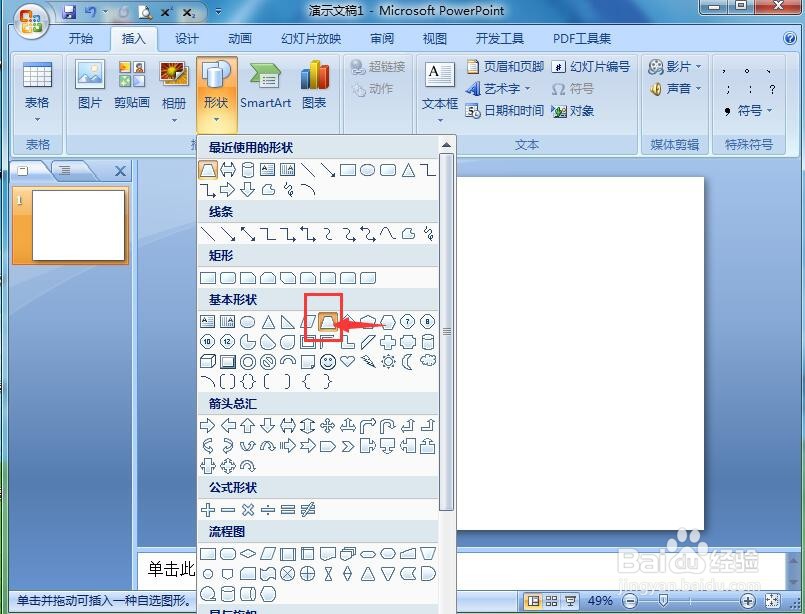Select the heart shape in basic shapes
Viewport: 805px width, 614px height.
point(347,362)
